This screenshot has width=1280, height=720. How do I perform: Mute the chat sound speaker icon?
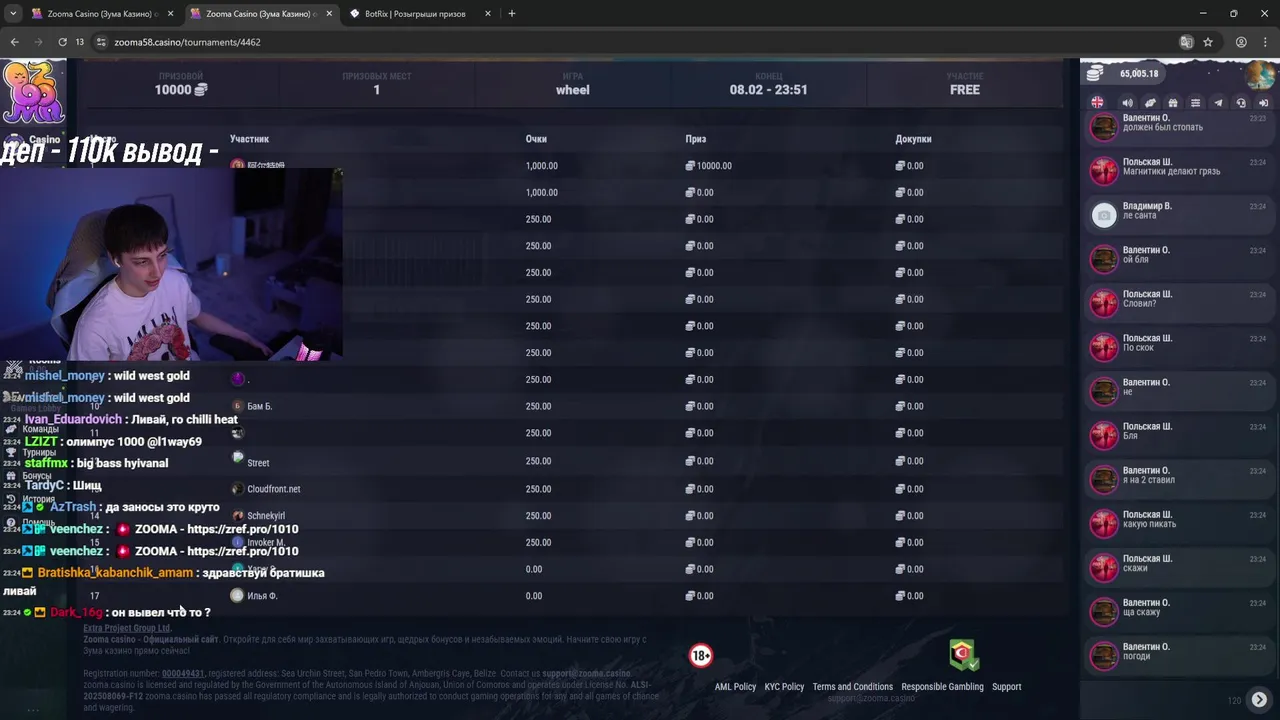tap(1127, 103)
